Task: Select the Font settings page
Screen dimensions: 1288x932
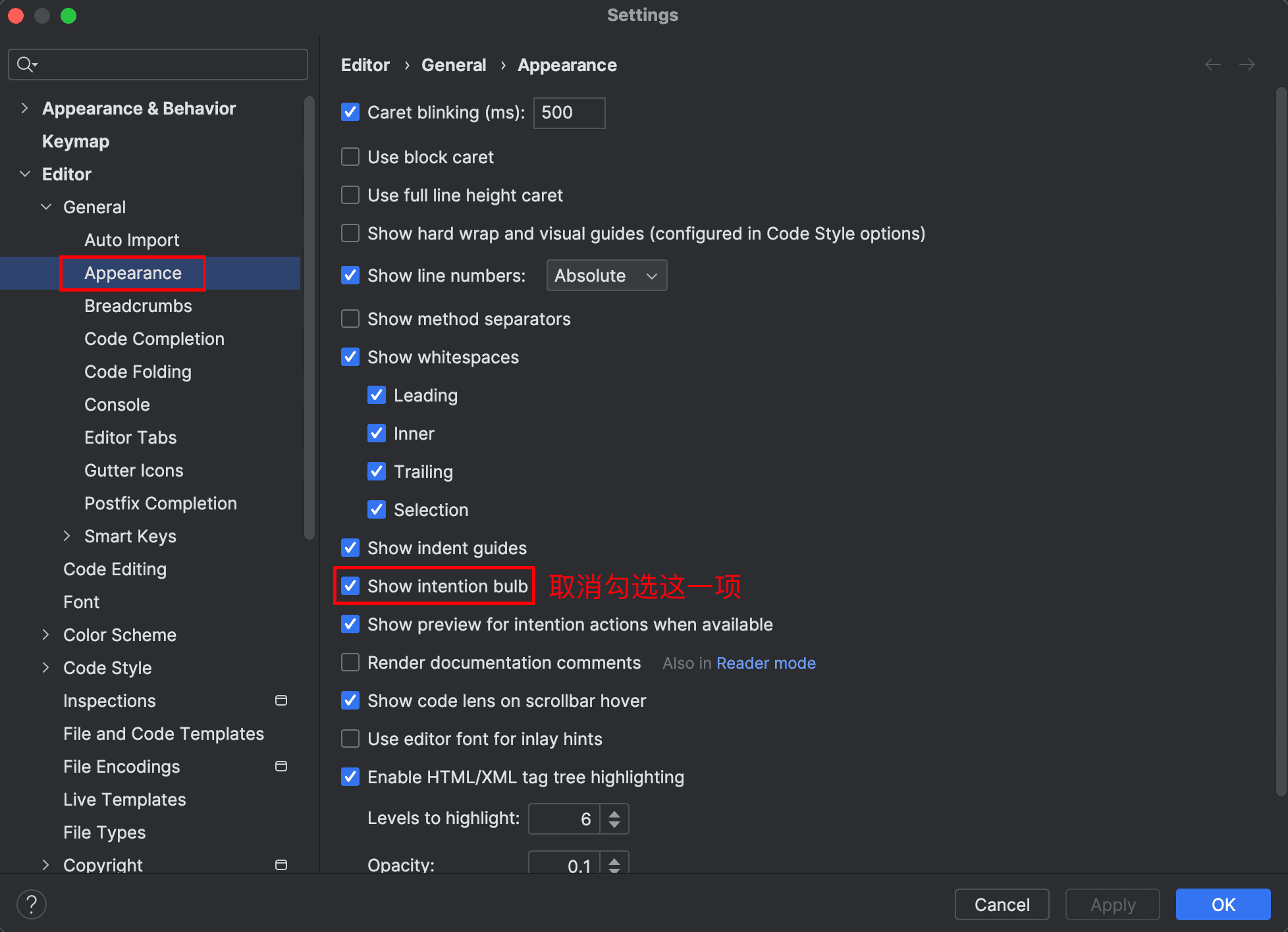Action: pyautogui.click(x=81, y=602)
